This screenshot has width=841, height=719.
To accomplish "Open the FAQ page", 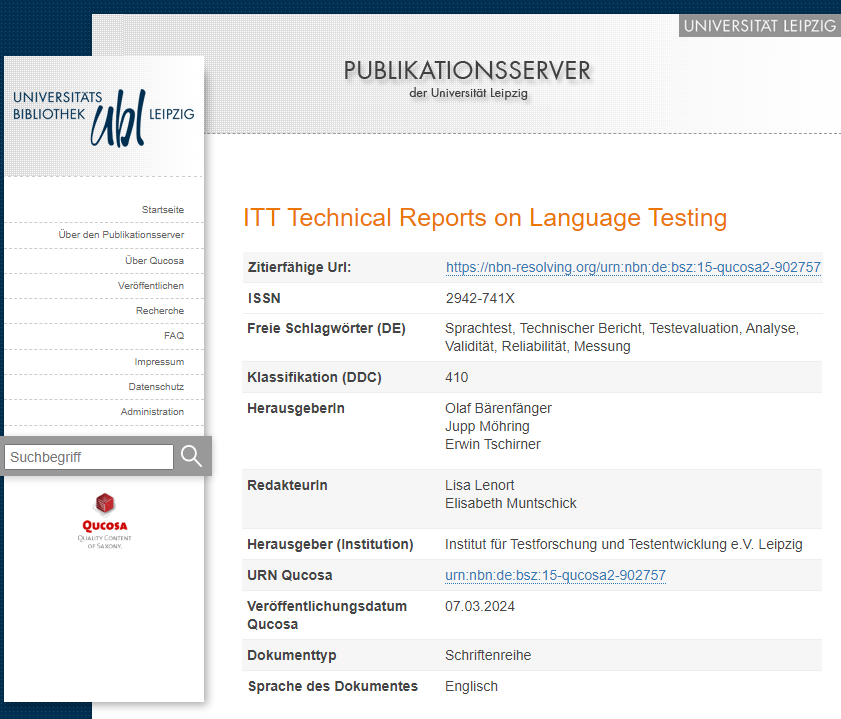I will pos(174,336).
